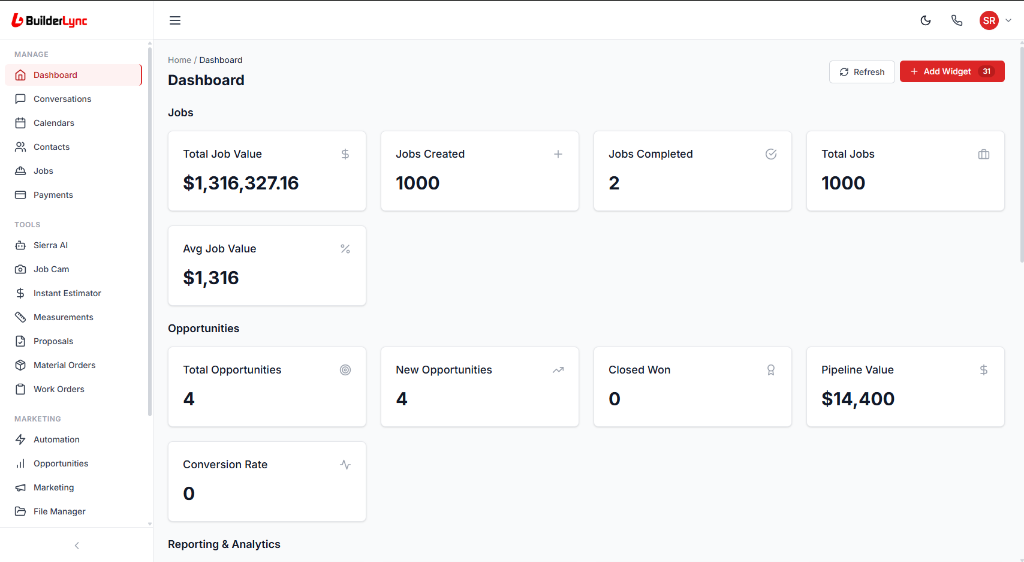Open the SR user avatar menu

click(989, 20)
